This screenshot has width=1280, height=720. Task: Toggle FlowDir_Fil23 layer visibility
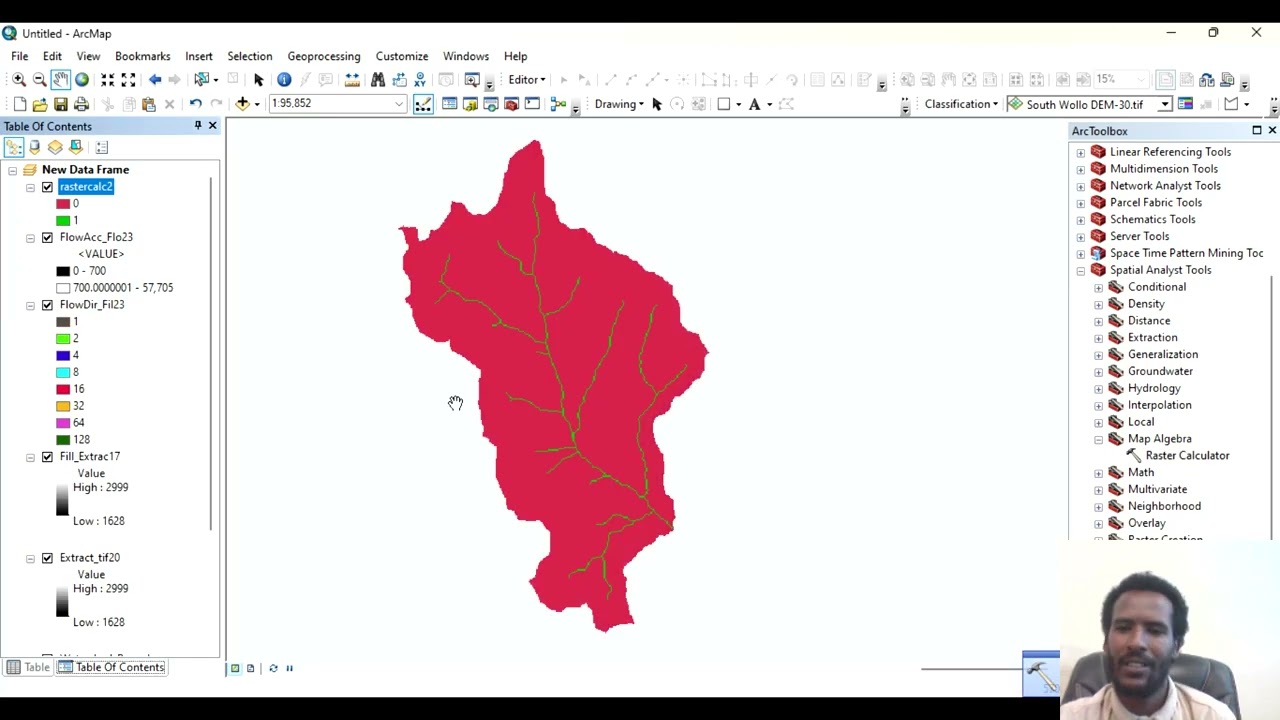(x=47, y=305)
